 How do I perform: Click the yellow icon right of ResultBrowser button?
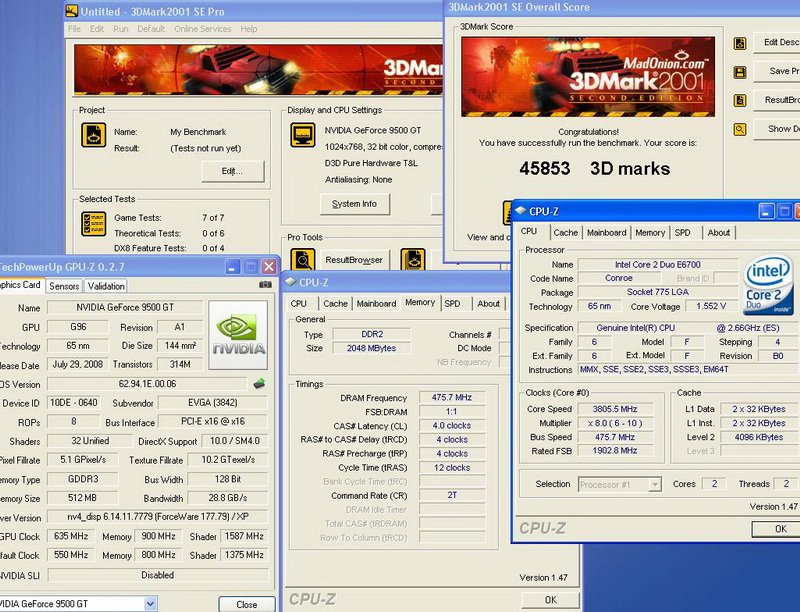point(413,259)
